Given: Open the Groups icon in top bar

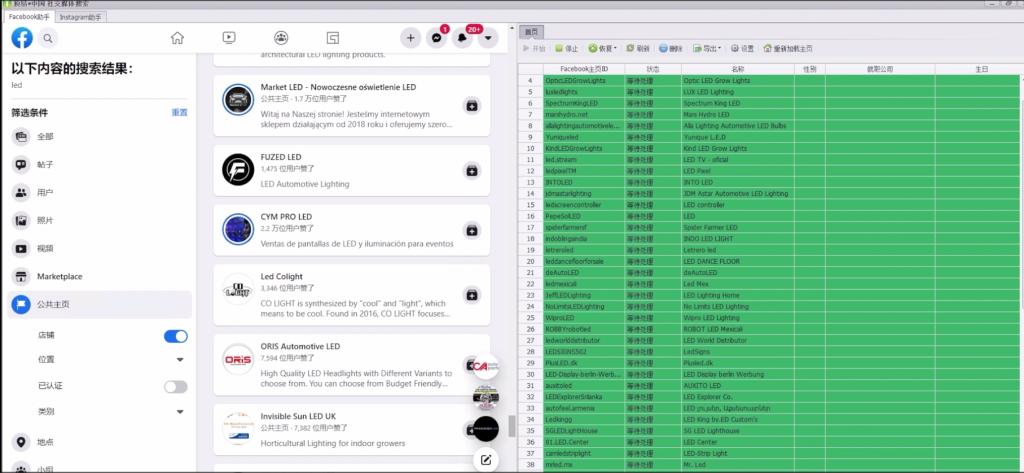Looking at the screenshot, I should pos(281,38).
